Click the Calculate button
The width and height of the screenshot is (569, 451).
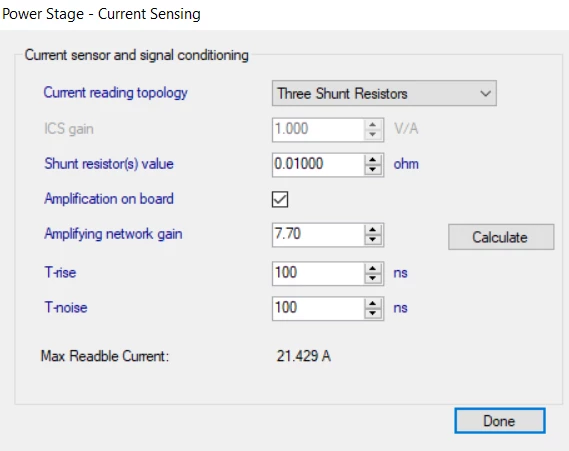(x=501, y=237)
